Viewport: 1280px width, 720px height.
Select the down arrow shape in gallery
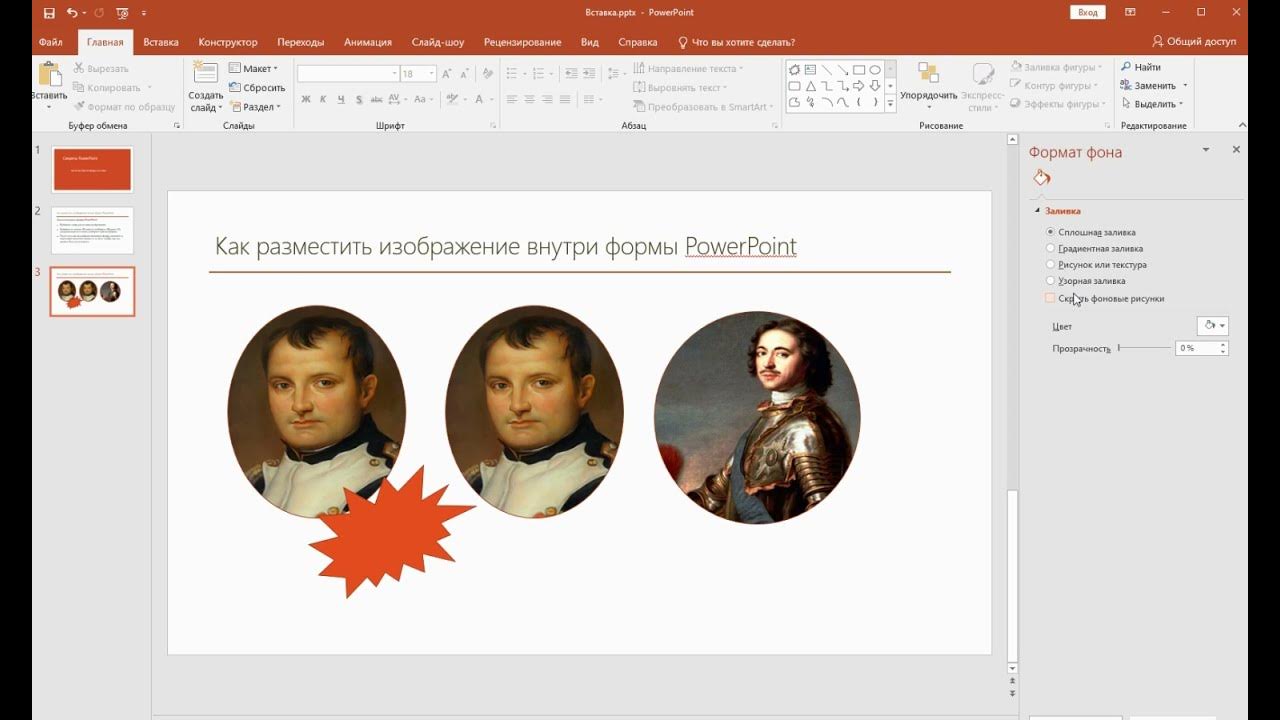pyautogui.click(x=875, y=86)
